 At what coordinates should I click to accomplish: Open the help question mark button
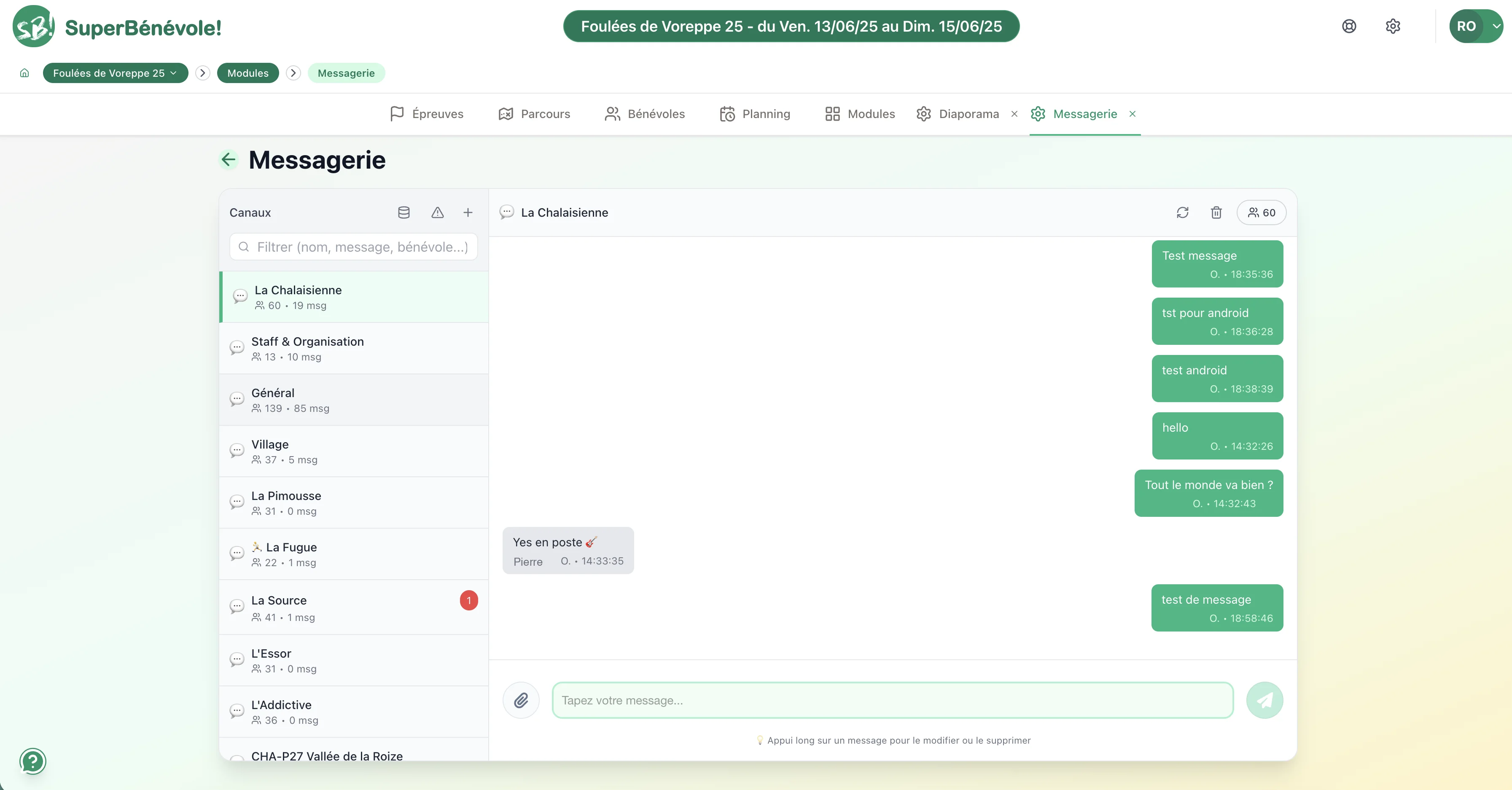pyautogui.click(x=33, y=761)
